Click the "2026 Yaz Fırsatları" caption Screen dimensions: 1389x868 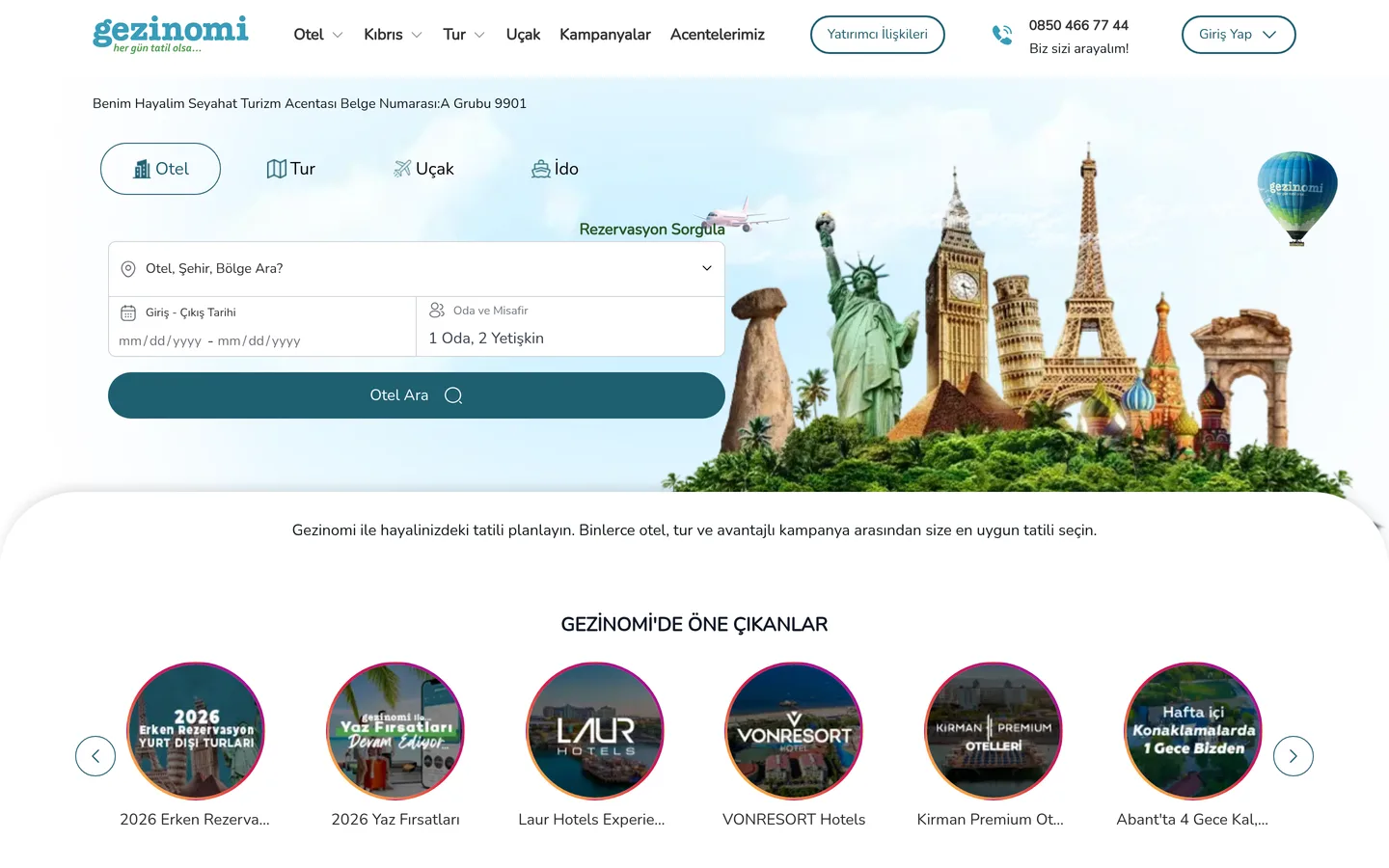pyautogui.click(x=395, y=820)
